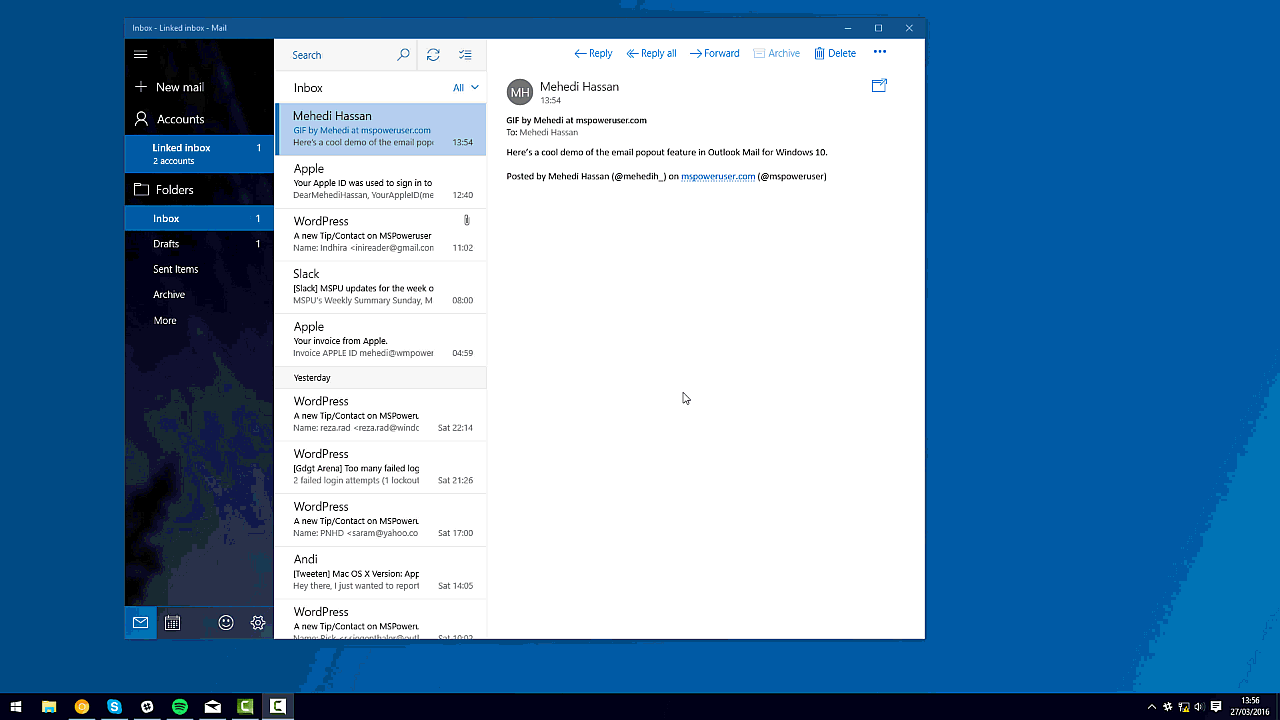This screenshot has width=1280, height=720.
Task: Open Mail settings with the gear icon
Action: [x=257, y=622]
